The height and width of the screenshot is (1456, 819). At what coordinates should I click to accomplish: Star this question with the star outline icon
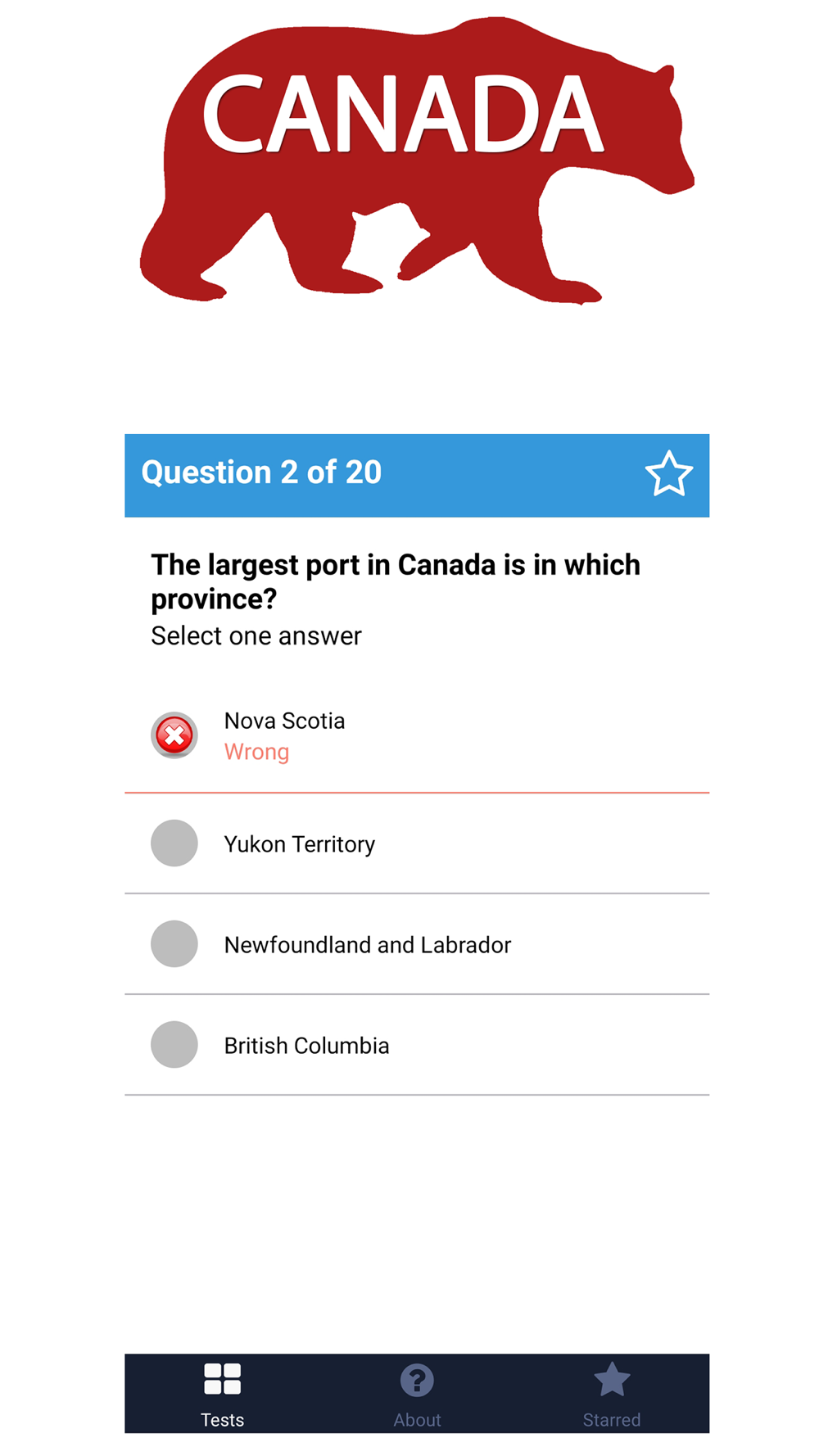pos(668,474)
